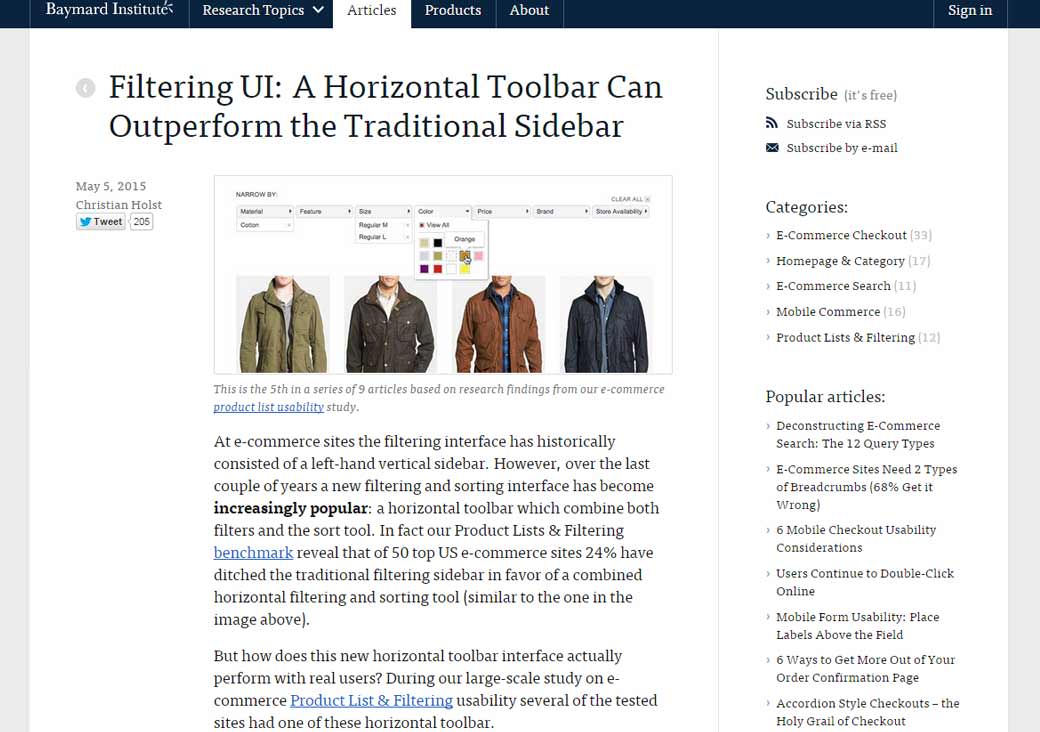1040x732 pixels.
Task: Click the chevron beside Users Continue to Double-Click Online
Action: [768, 574]
